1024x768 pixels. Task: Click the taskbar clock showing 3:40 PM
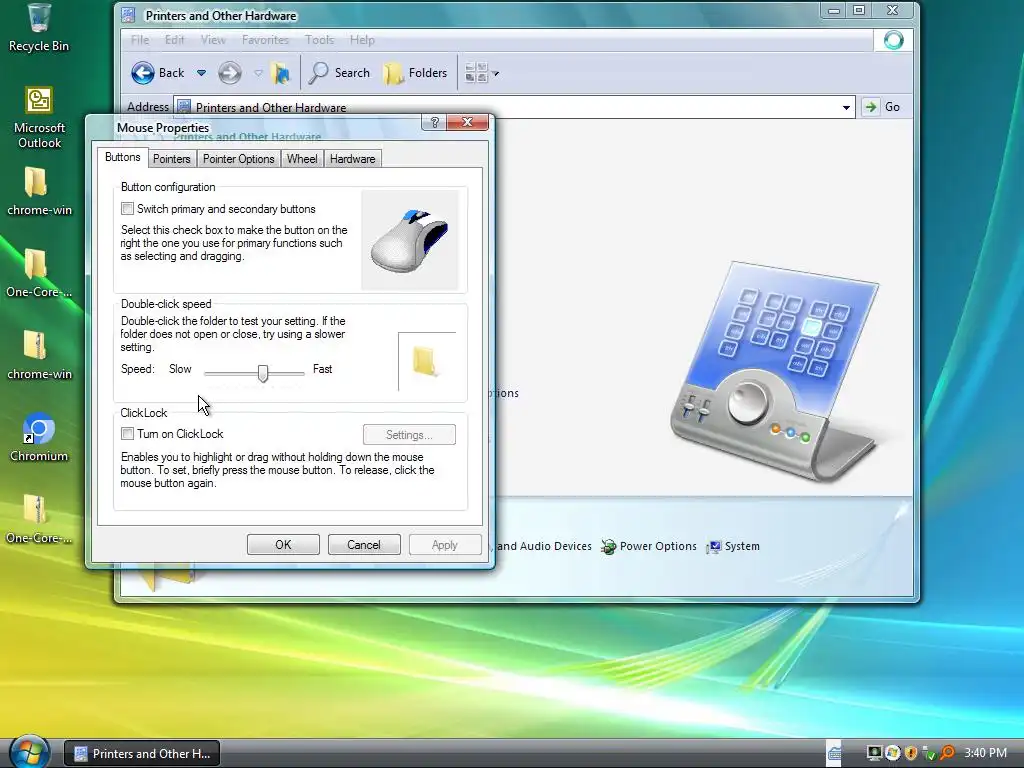coord(985,753)
